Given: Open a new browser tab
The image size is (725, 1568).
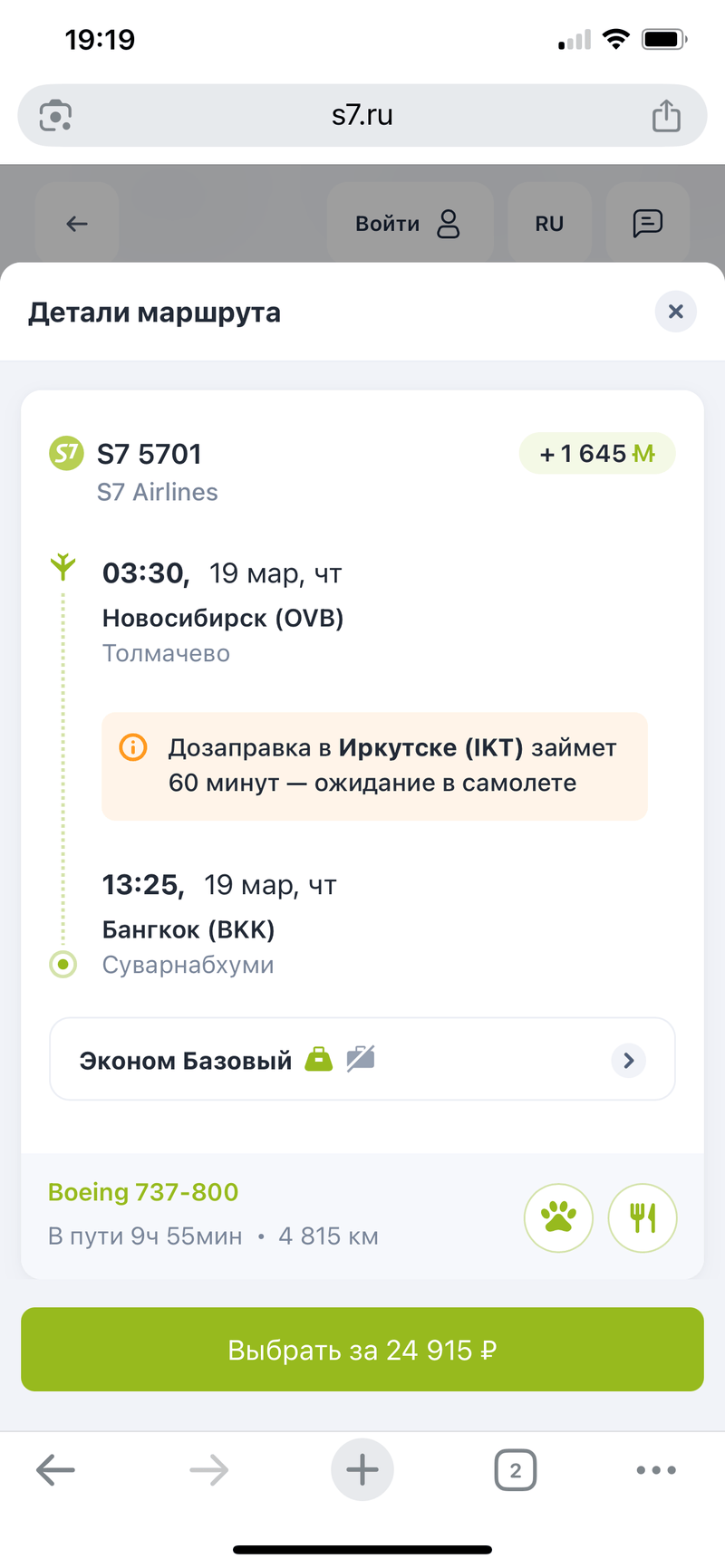Looking at the screenshot, I should pyautogui.click(x=362, y=1469).
